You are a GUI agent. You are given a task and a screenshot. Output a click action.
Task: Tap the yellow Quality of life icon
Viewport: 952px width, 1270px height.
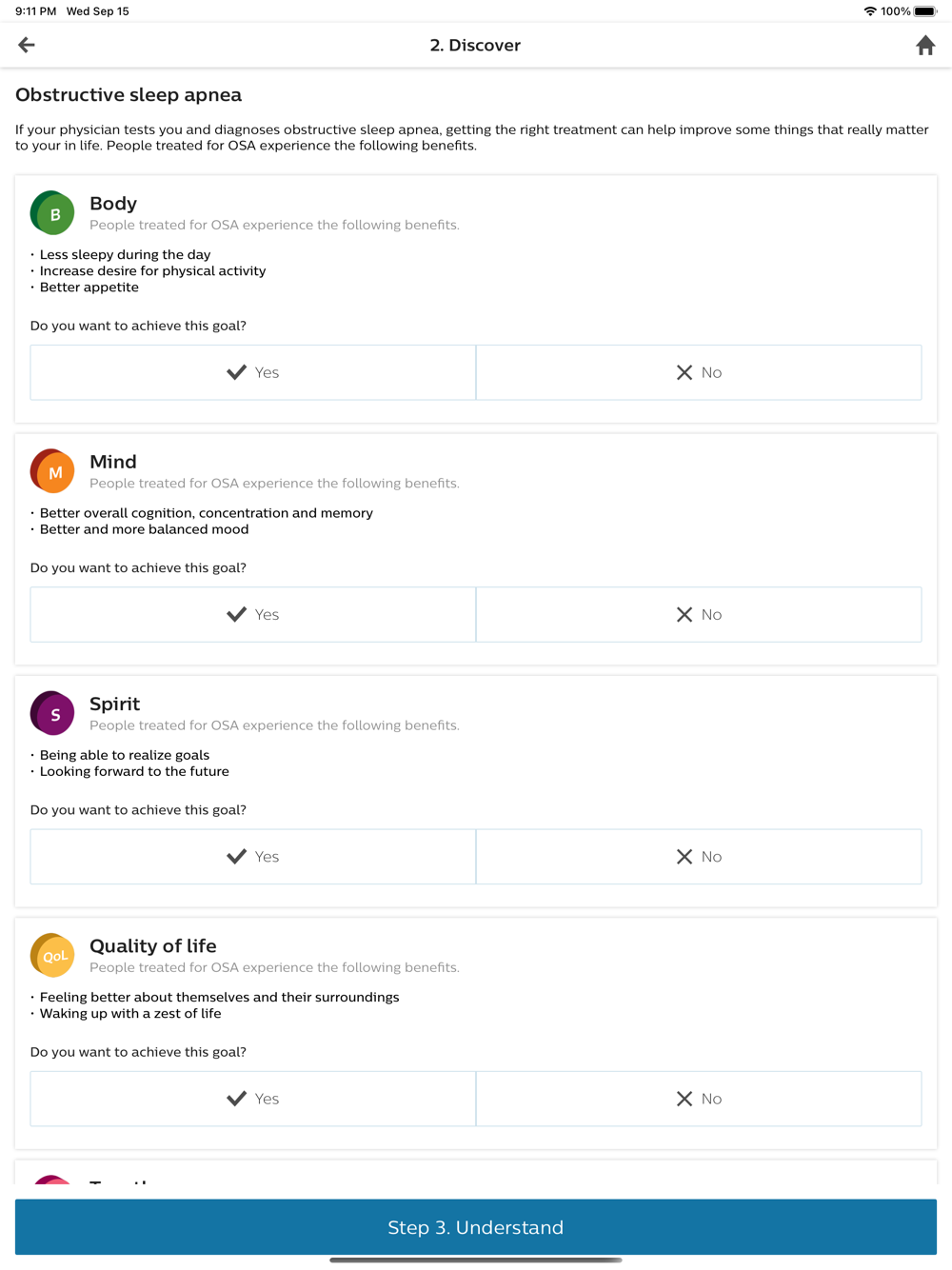tap(52, 955)
